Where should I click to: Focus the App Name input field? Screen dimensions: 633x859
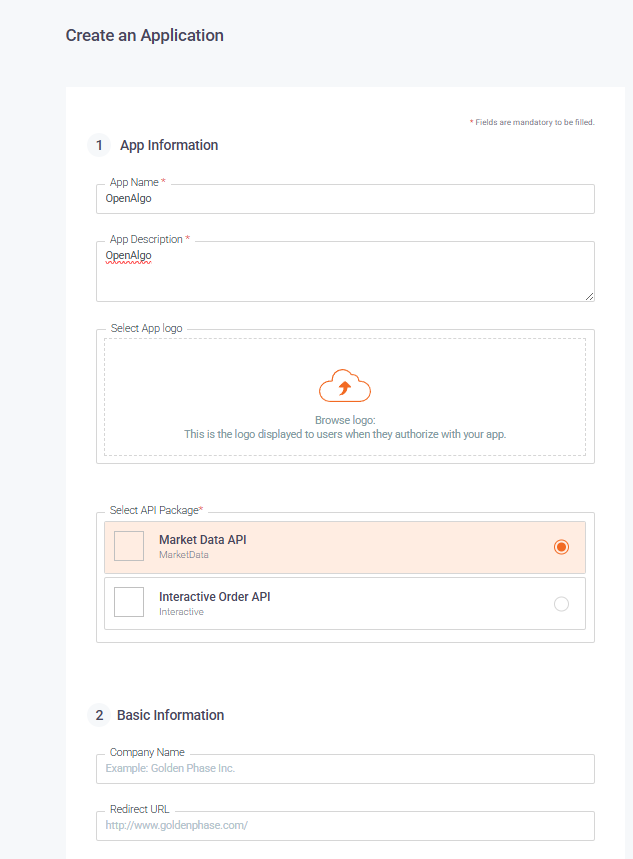click(x=345, y=199)
